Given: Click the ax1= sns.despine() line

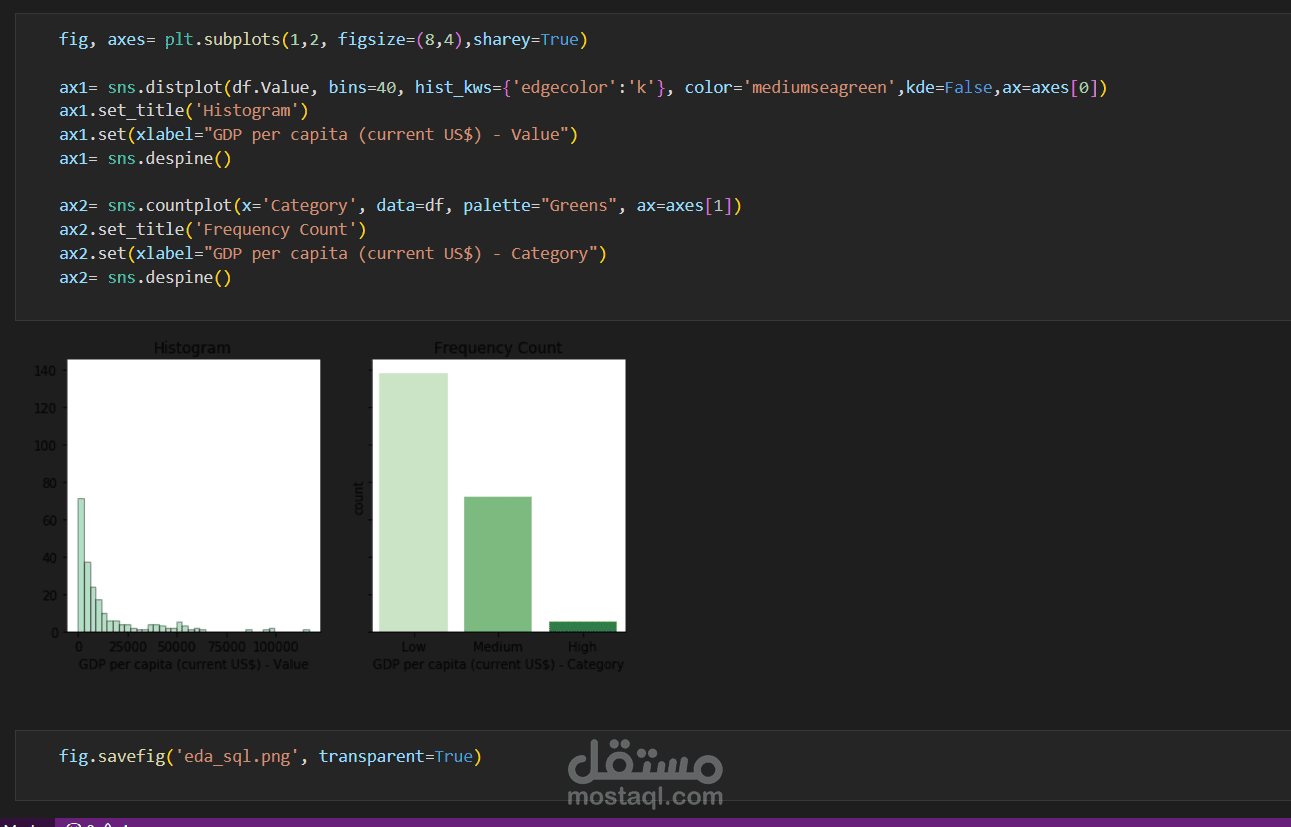Looking at the screenshot, I should [x=145, y=158].
